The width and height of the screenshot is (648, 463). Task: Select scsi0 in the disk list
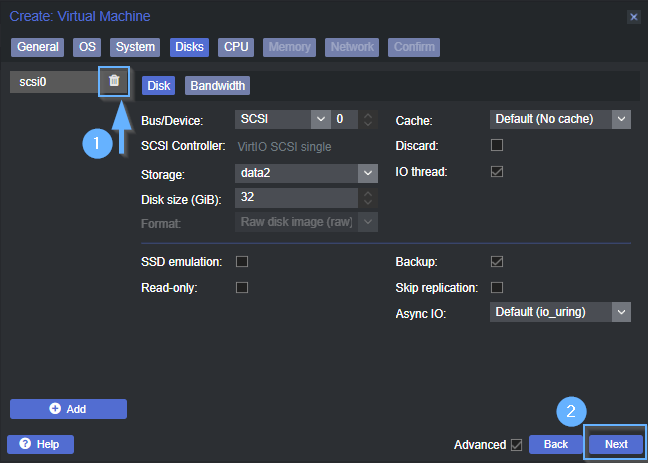(x=50, y=82)
